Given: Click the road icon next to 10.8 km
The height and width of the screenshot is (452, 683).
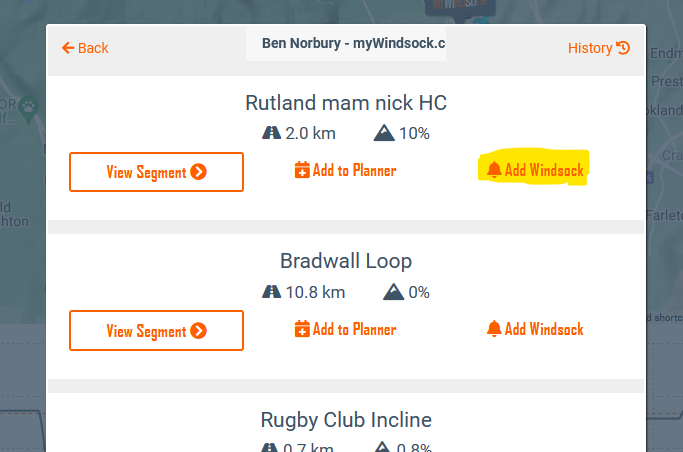Looking at the screenshot, I should (x=271, y=292).
